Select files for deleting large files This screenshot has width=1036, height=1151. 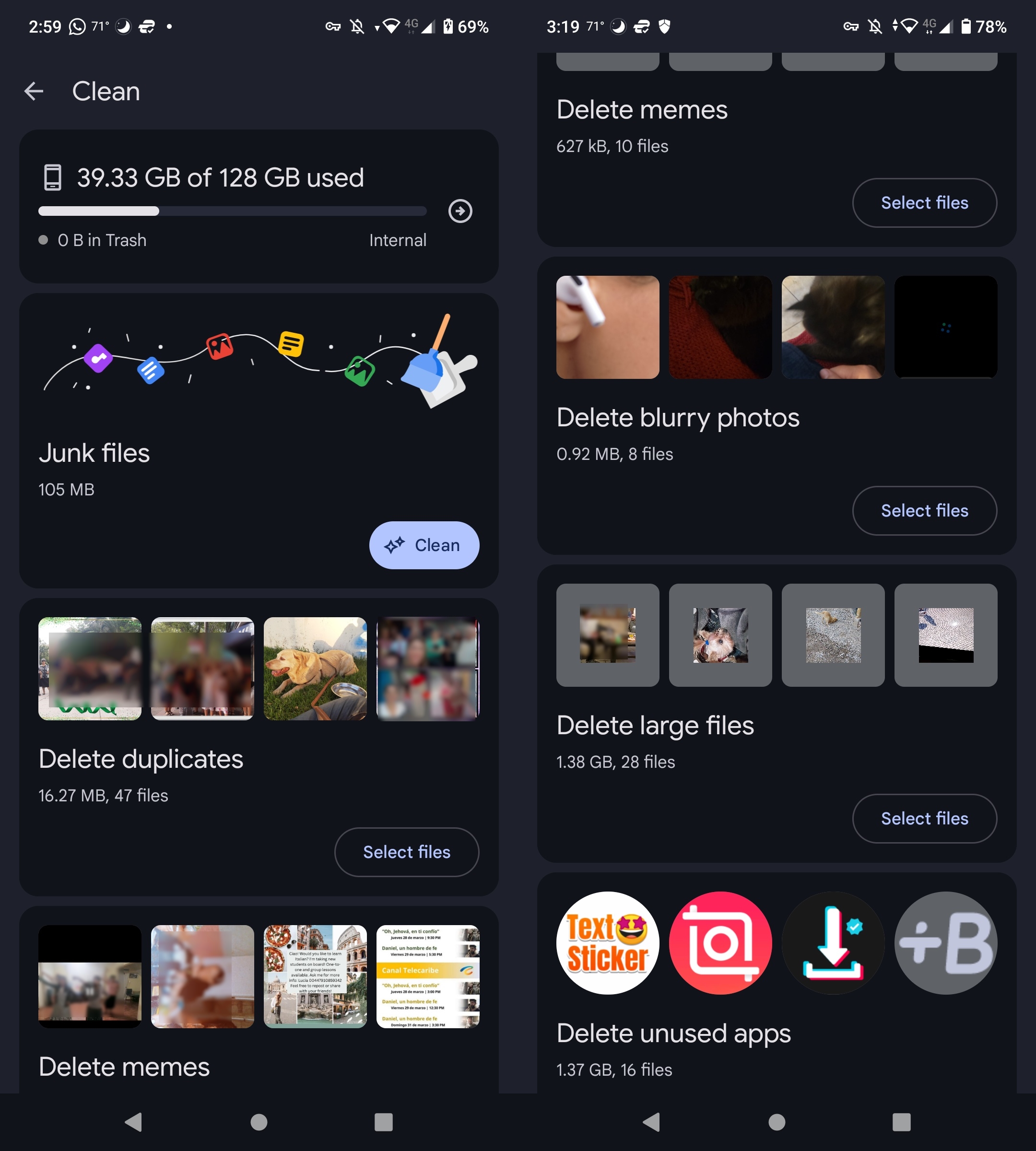tap(923, 819)
